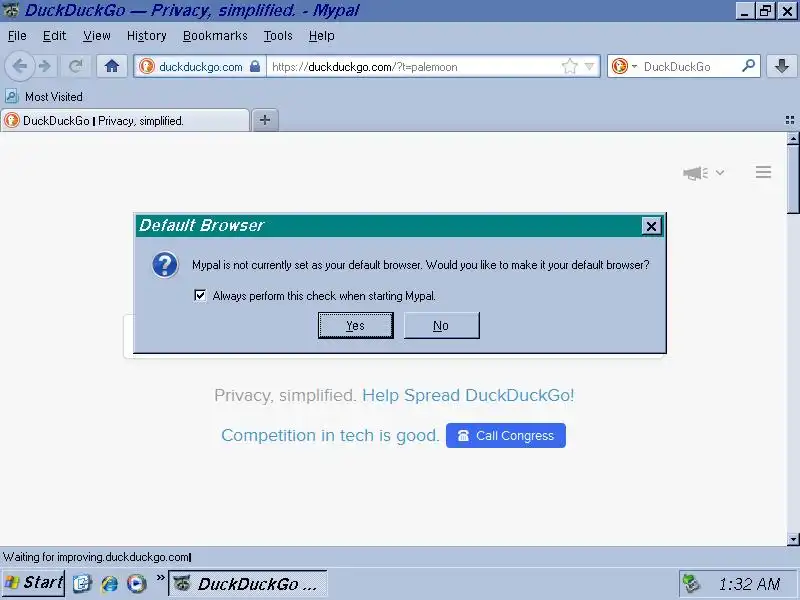
Task: Click the page scrollbar down arrow
Action: [793, 539]
